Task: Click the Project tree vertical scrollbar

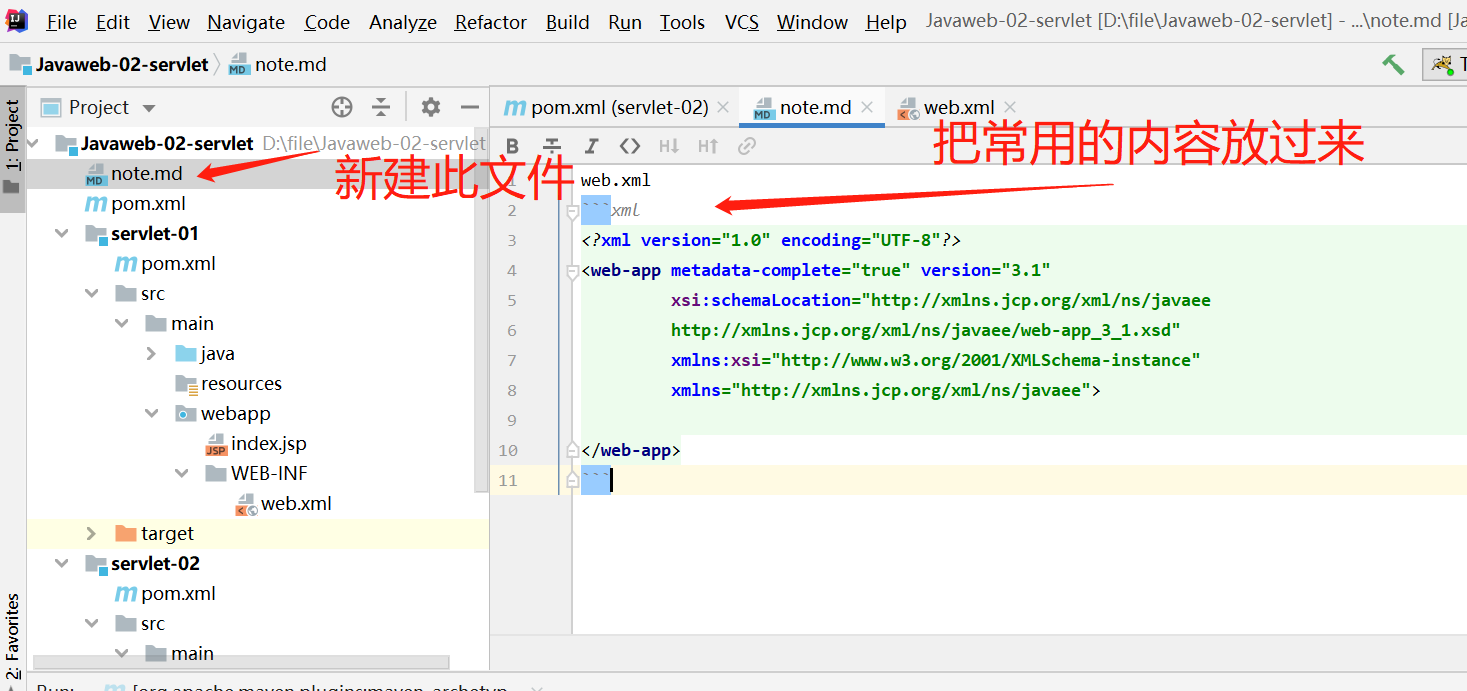Action: pyautogui.click(x=482, y=310)
